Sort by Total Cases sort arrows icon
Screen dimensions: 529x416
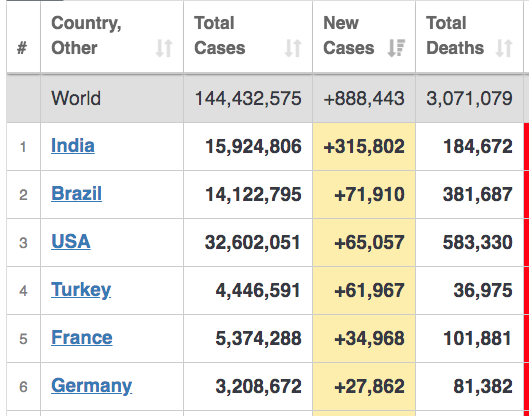pyautogui.click(x=293, y=48)
